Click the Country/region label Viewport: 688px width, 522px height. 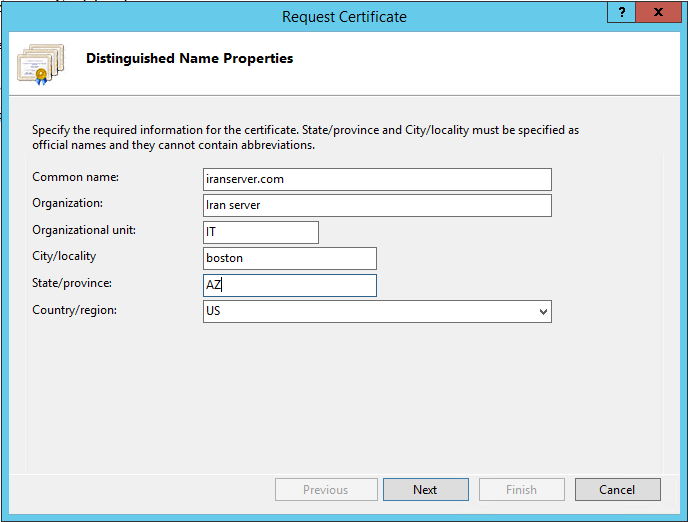tap(75, 310)
